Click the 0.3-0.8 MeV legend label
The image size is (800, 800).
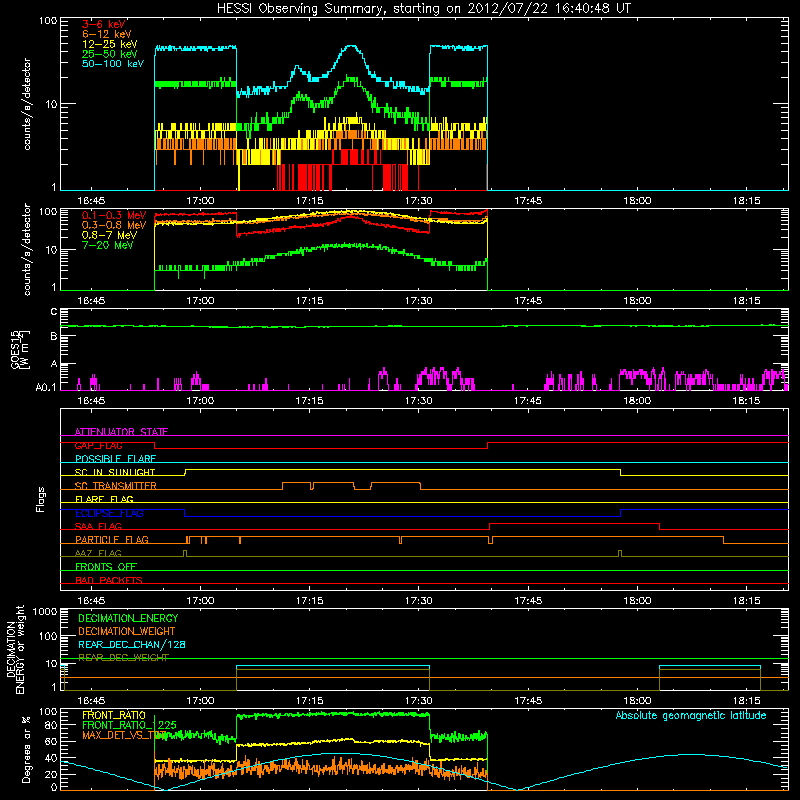point(114,225)
